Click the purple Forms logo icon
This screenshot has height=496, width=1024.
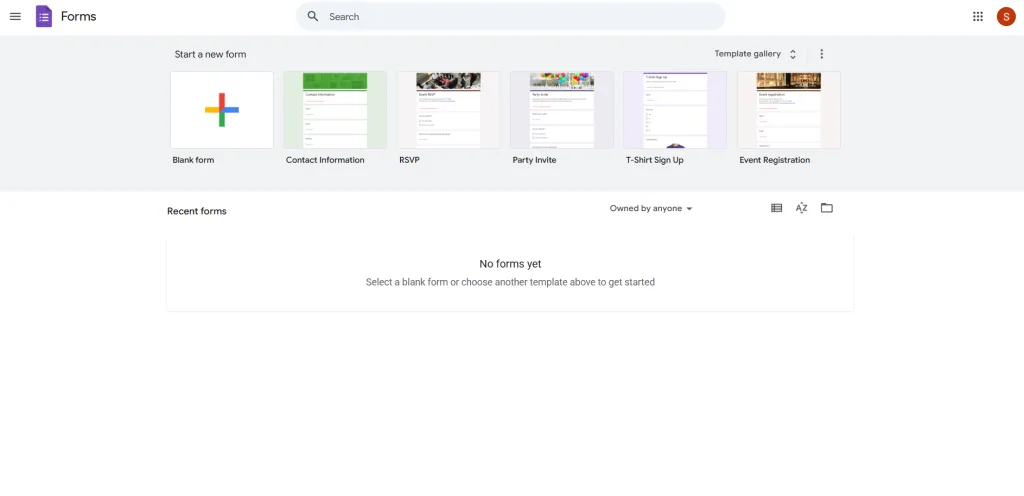[44, 16]
